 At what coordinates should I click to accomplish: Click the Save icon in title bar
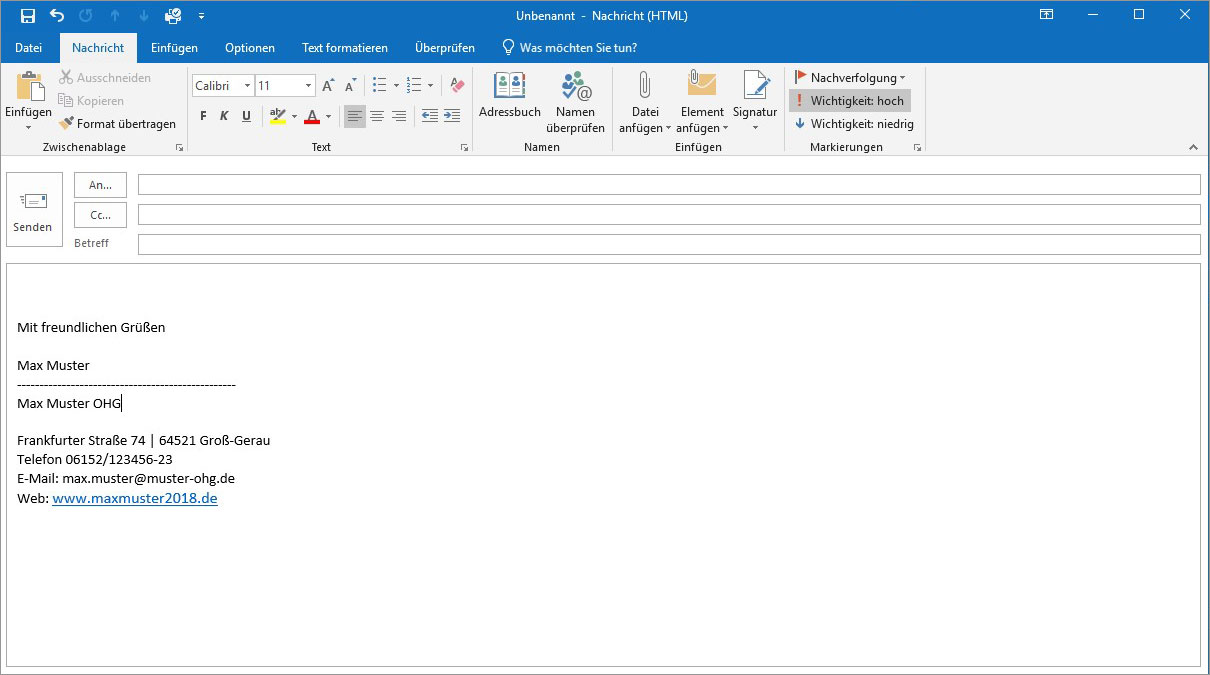[x=28, y=16]
